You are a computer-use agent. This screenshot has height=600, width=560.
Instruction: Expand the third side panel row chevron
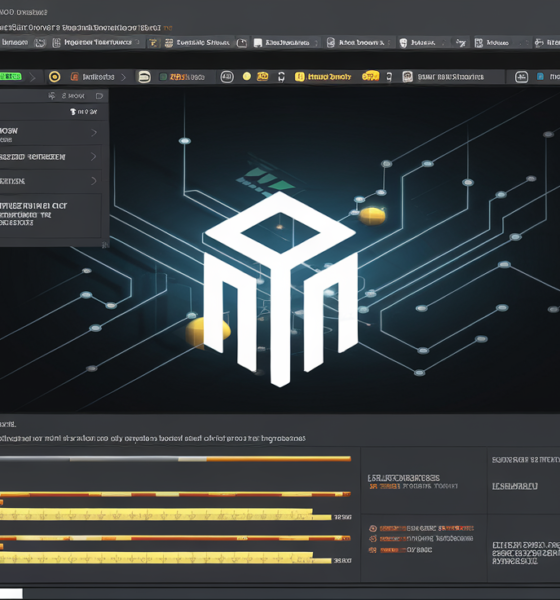(94, 181)
